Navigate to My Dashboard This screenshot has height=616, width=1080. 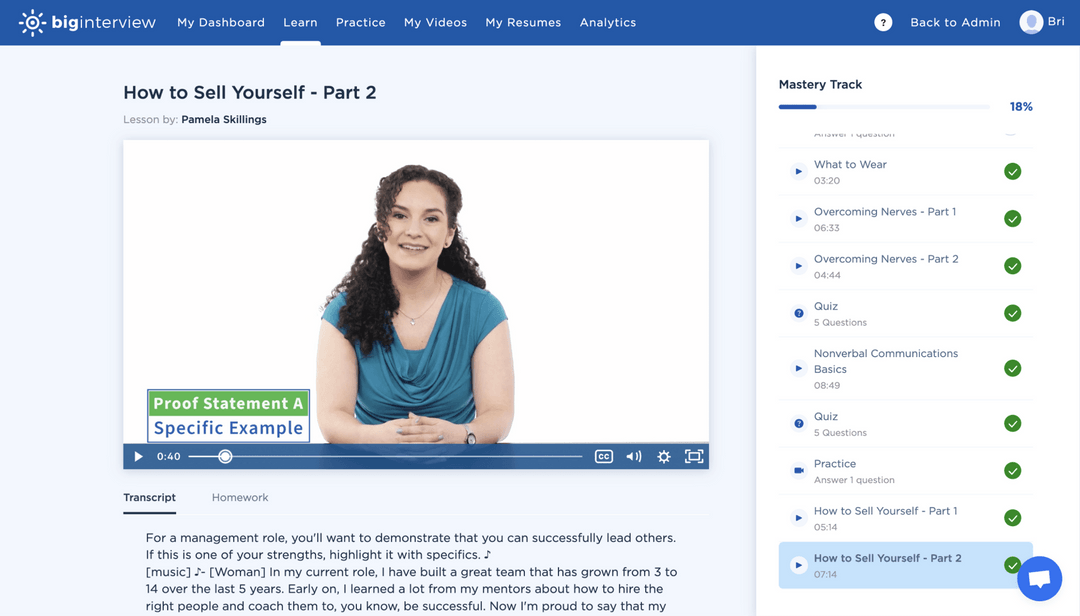(x=221, y=21)
